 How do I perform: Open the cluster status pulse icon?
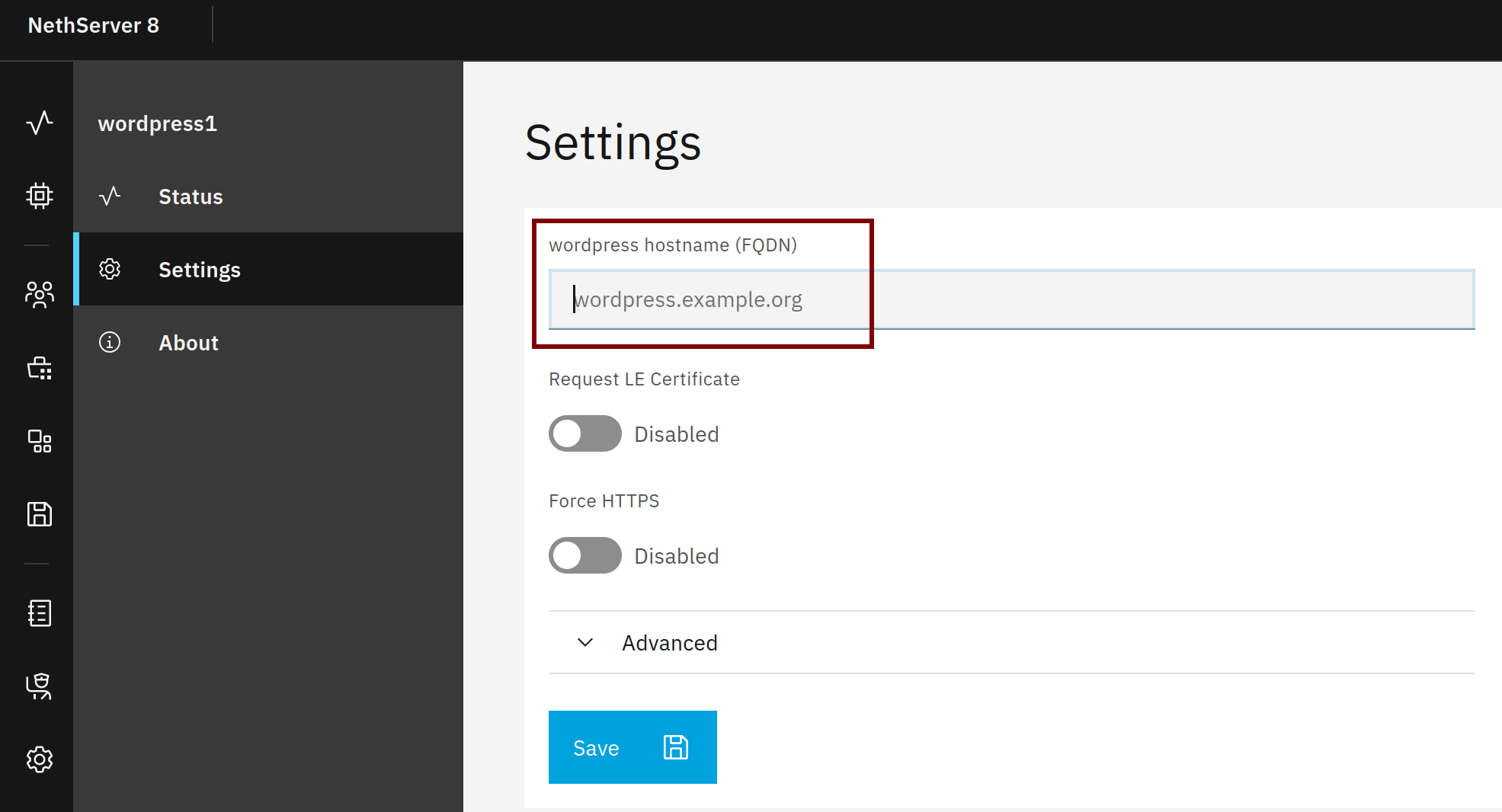click(39, 123)
